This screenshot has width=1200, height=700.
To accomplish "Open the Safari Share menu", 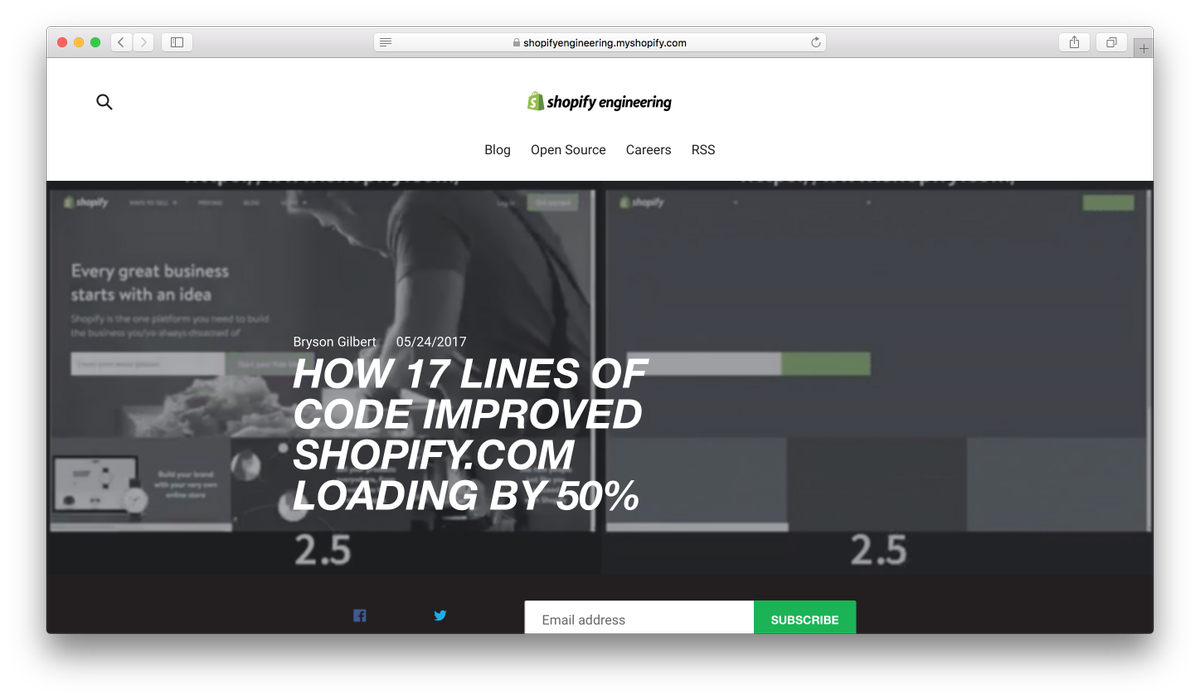I will coord(1074,42).
